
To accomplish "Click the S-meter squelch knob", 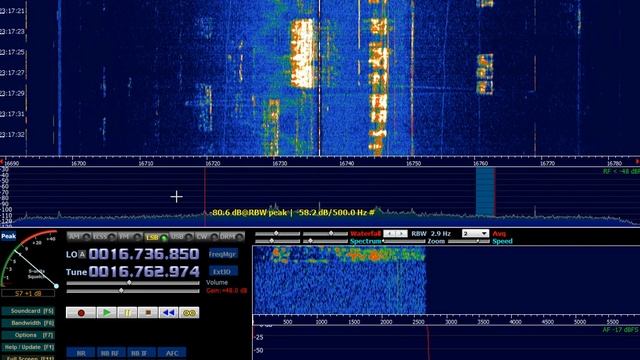I will 56,286.
